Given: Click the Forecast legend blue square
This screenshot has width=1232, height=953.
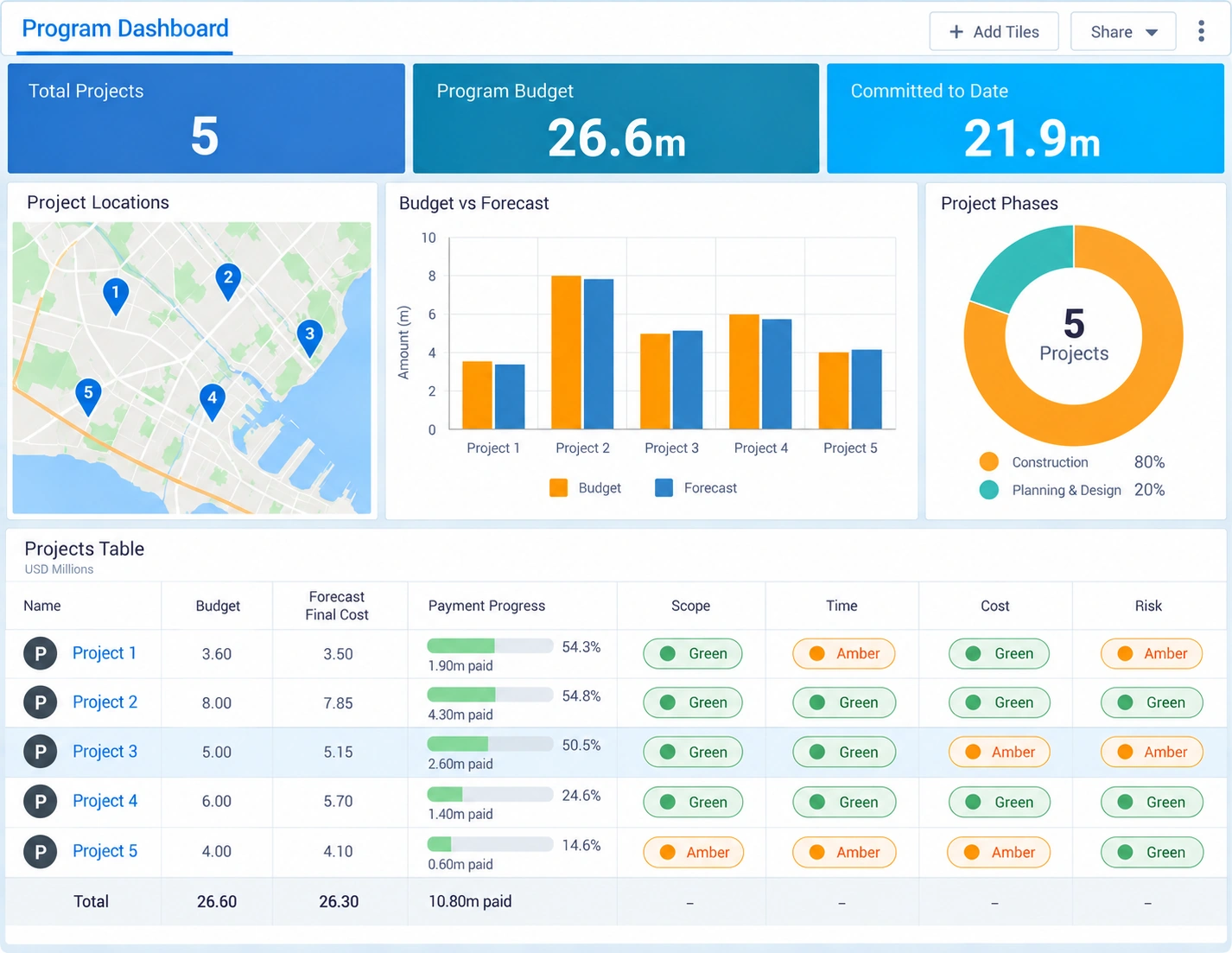Looking at the screenshot, I should point(664,488).
